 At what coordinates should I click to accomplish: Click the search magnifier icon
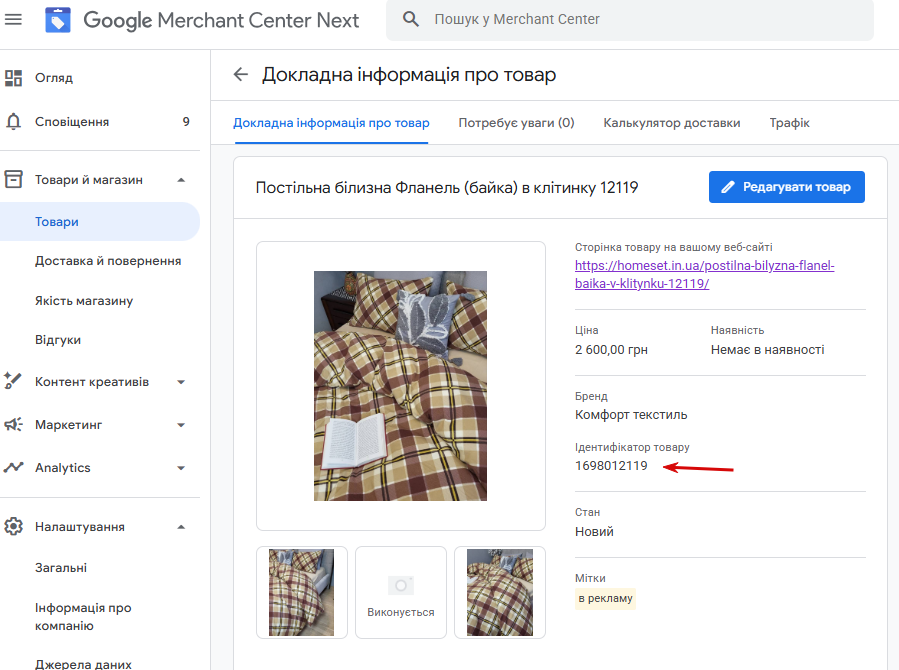tap(410, 19)
